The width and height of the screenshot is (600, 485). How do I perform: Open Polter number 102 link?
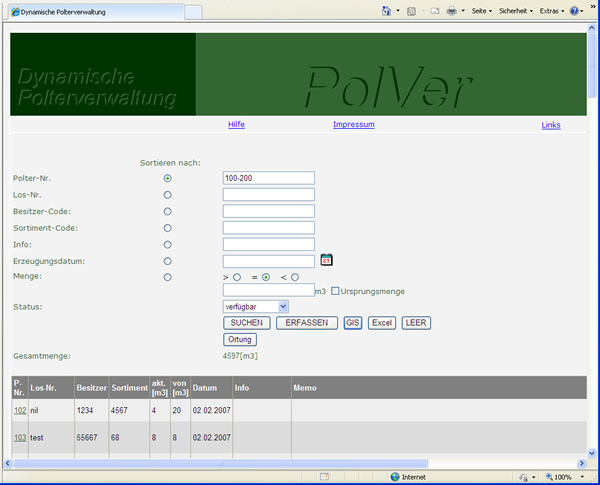coord(20,410)
